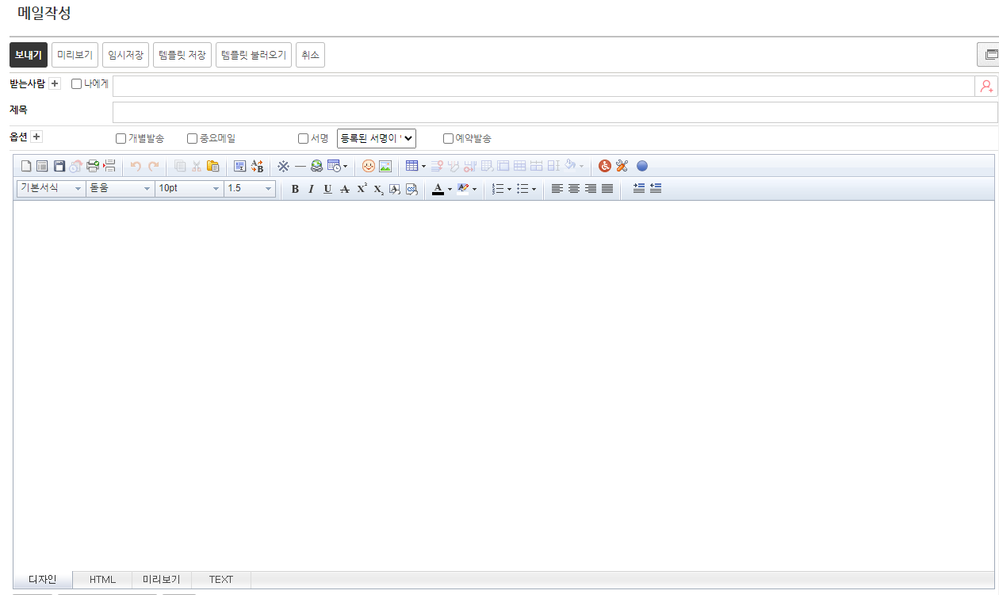Open the 기본서식 style dropdown
The height and width of the screenshot is (595, 999).
pos(51,189)
